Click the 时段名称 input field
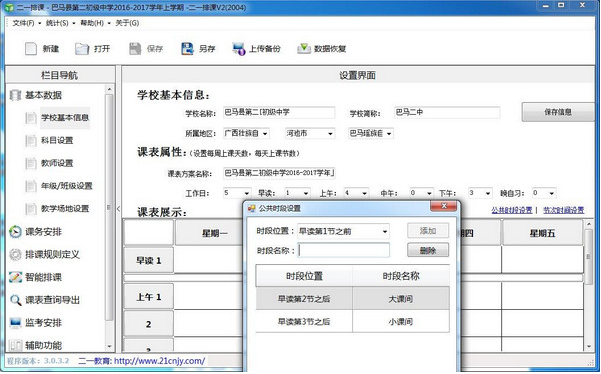 (x=344, y=251)
